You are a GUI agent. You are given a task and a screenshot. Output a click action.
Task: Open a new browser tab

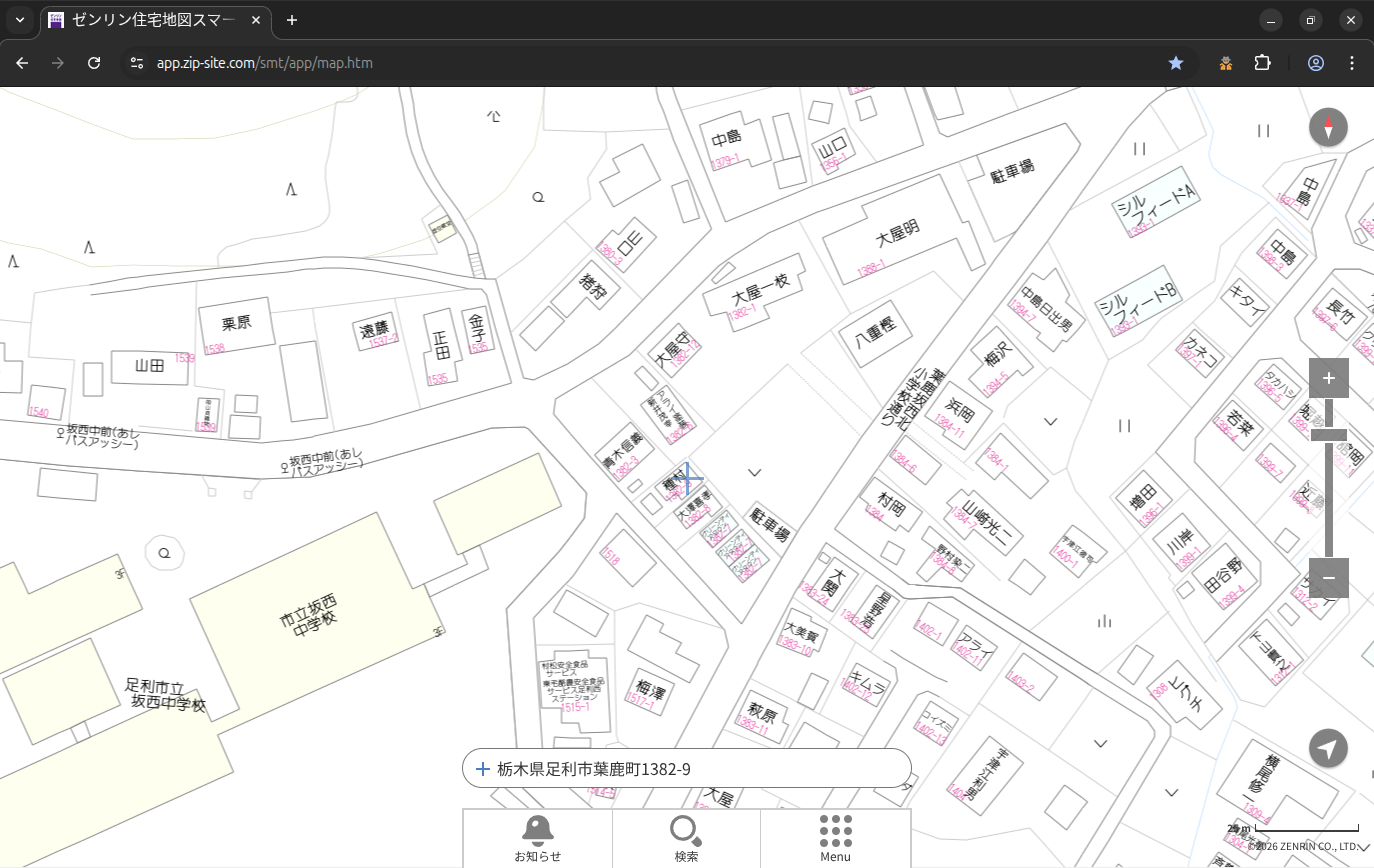pyautogui.click(x=292, y=20)
